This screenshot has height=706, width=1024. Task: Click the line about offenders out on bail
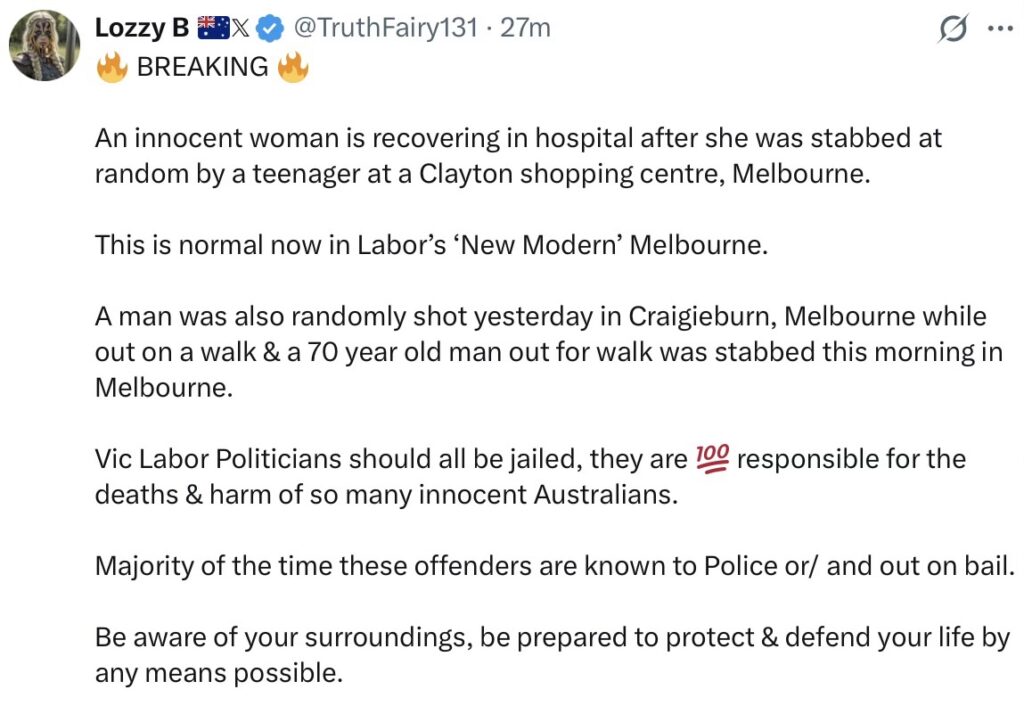pyautogui.click(x=554, y=566)
